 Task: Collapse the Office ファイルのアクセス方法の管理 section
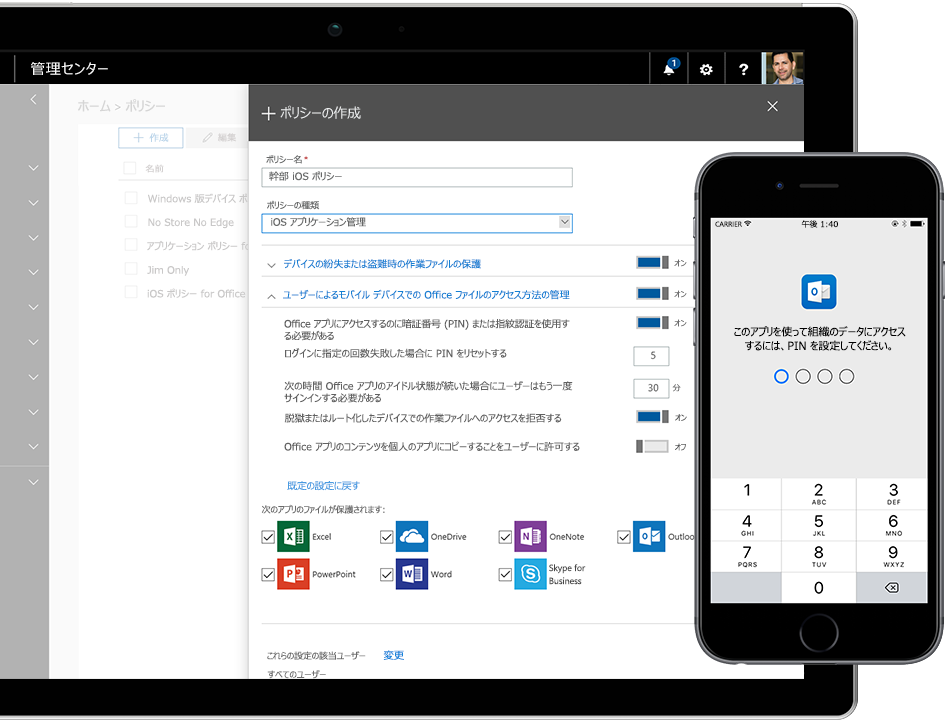(271, 296)
